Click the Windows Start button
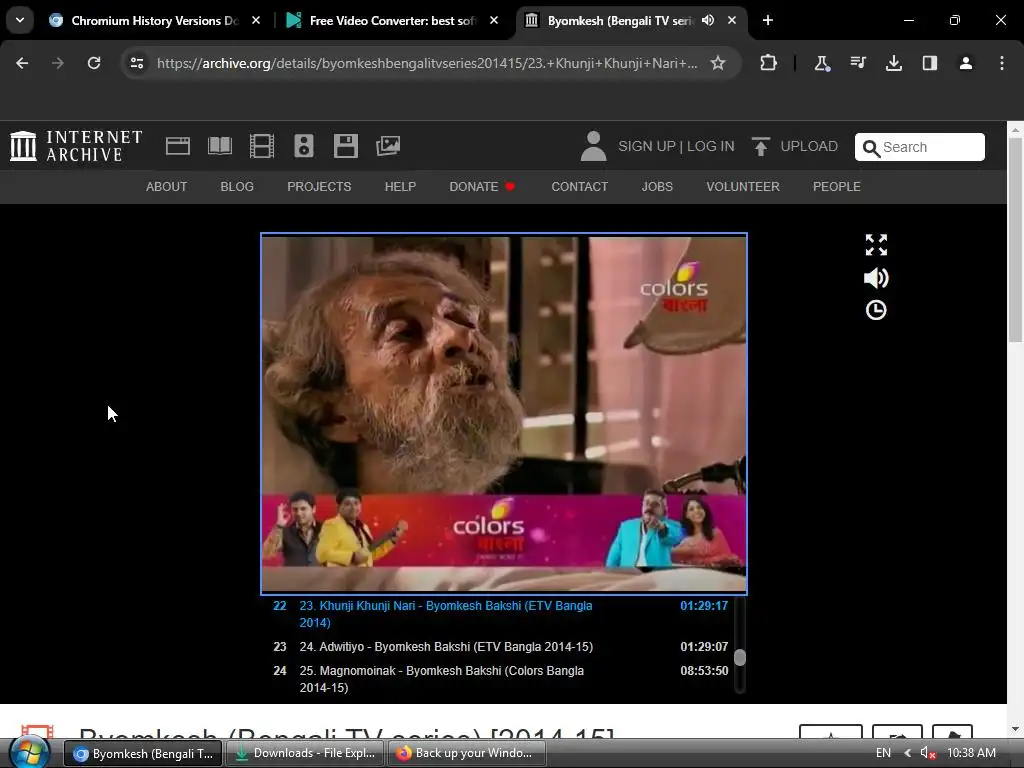The width and height of the screenshot is (1024, 768). (x=28, y=753)
